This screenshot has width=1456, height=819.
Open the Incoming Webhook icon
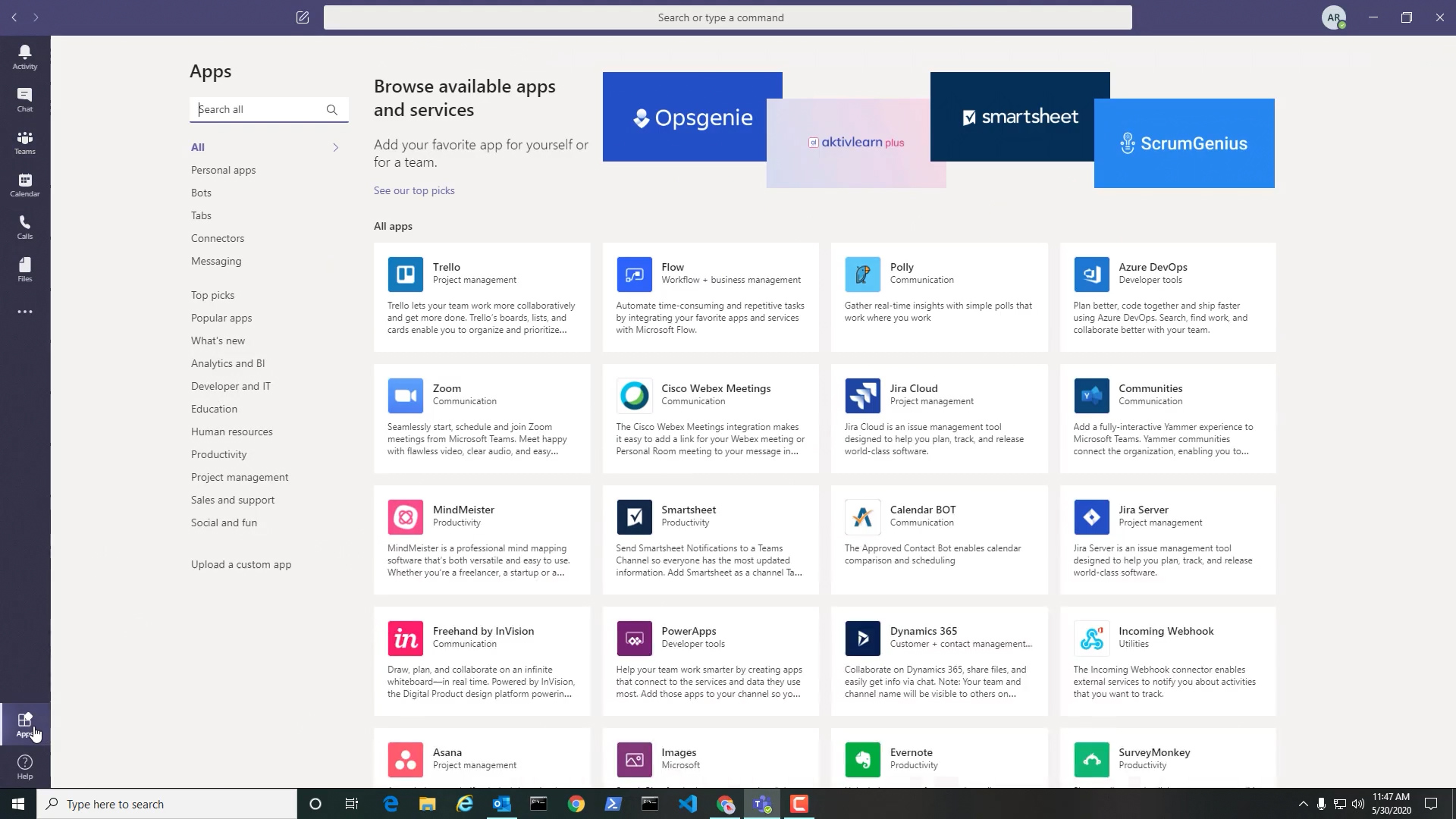tap(1091, 638)
